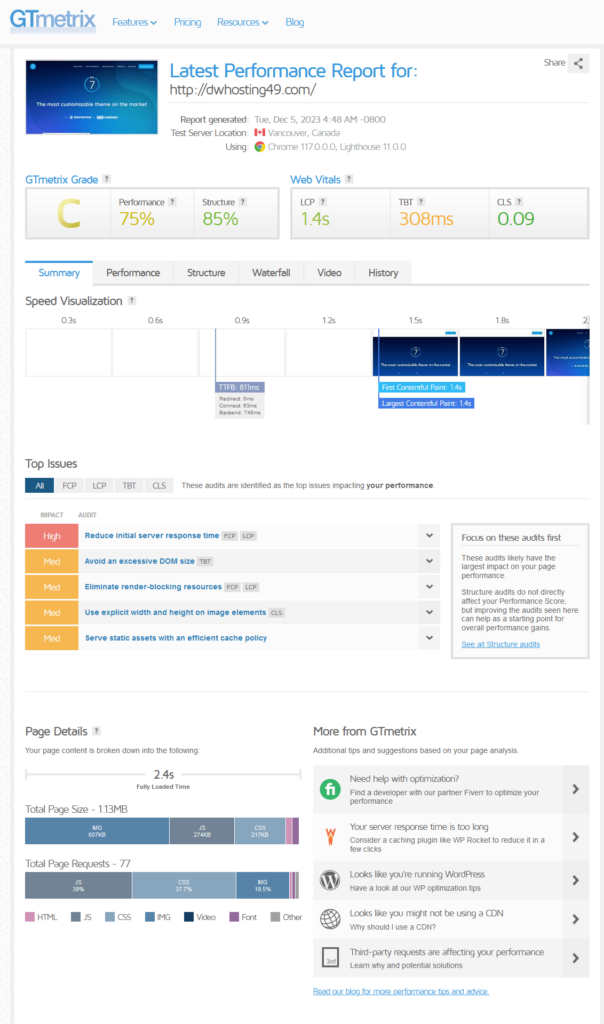Open the Waterfall tab
Screen dimensions: 604x1024
point(271,273)
